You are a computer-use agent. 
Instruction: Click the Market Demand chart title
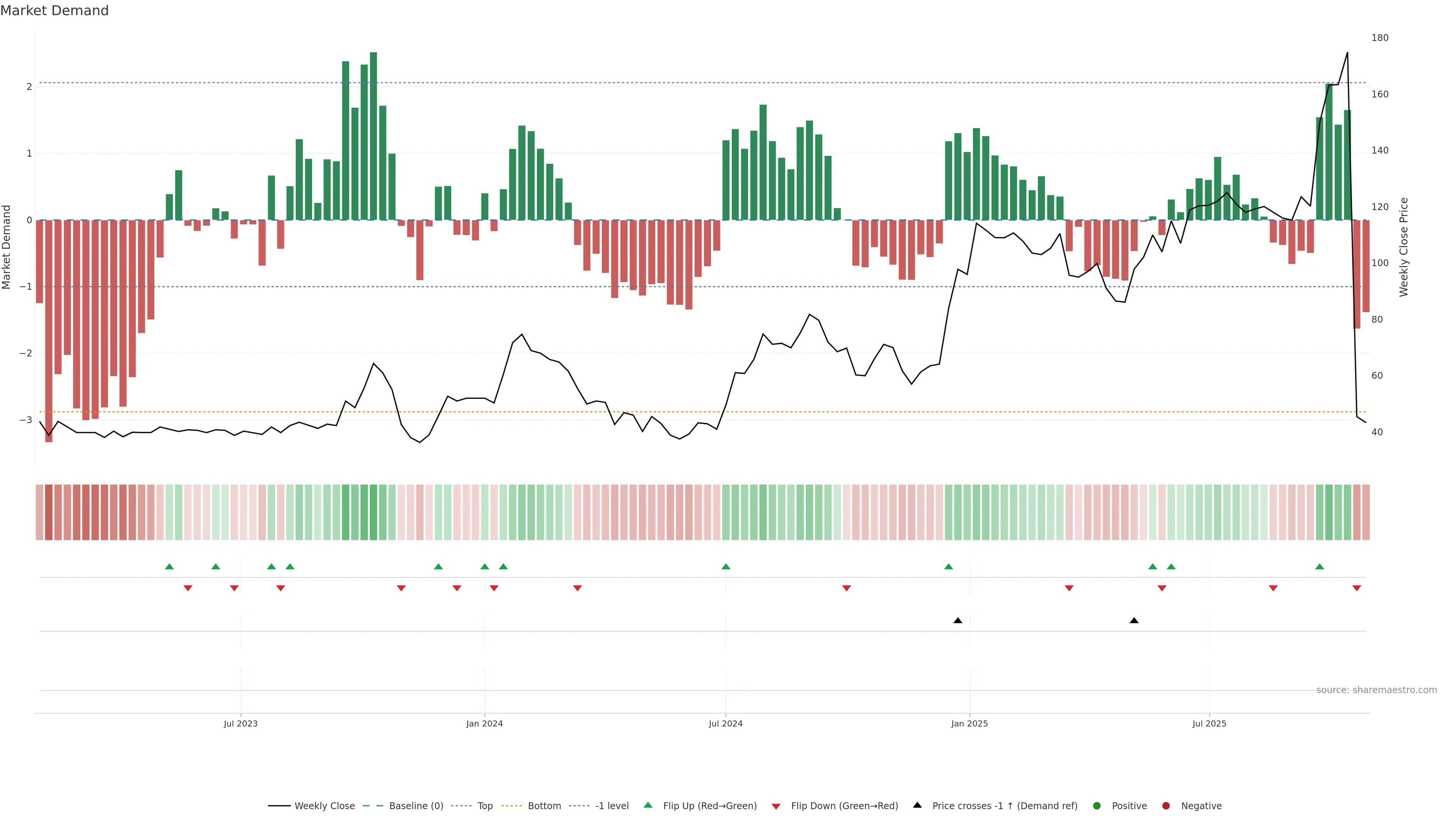[54, 11]
